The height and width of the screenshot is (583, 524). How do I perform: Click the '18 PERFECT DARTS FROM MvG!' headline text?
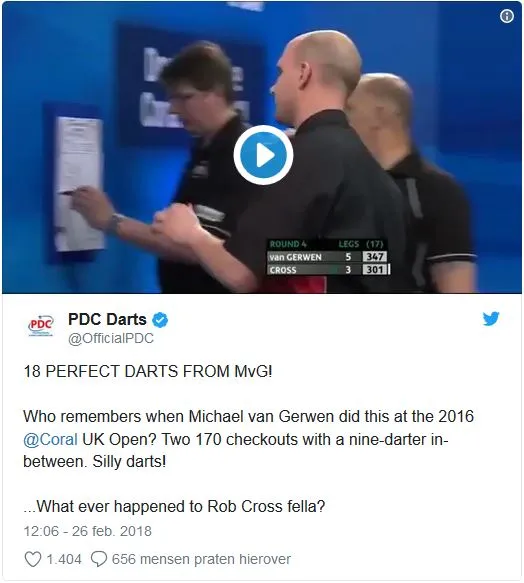[x=148, y=371]
